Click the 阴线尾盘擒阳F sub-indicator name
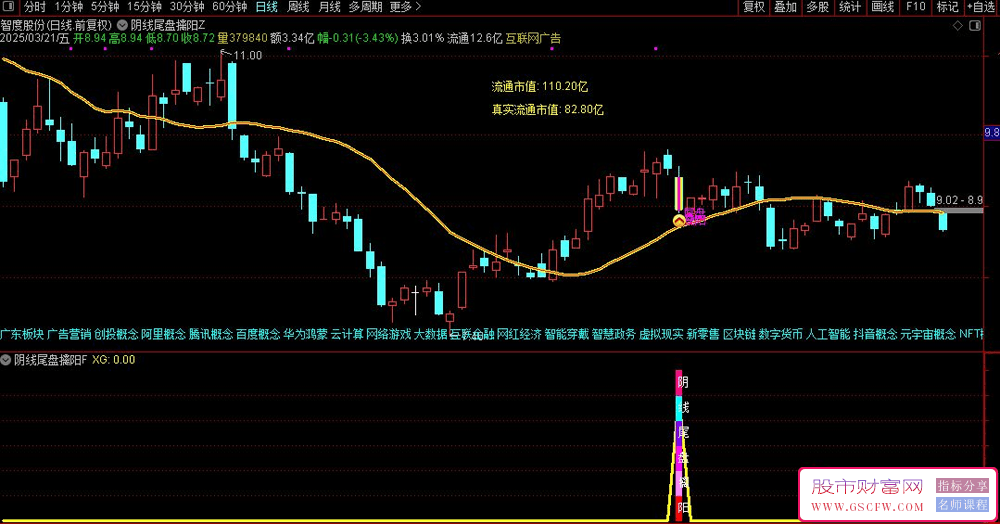Screen dimensions: 1000x524 tap(50, 360)
